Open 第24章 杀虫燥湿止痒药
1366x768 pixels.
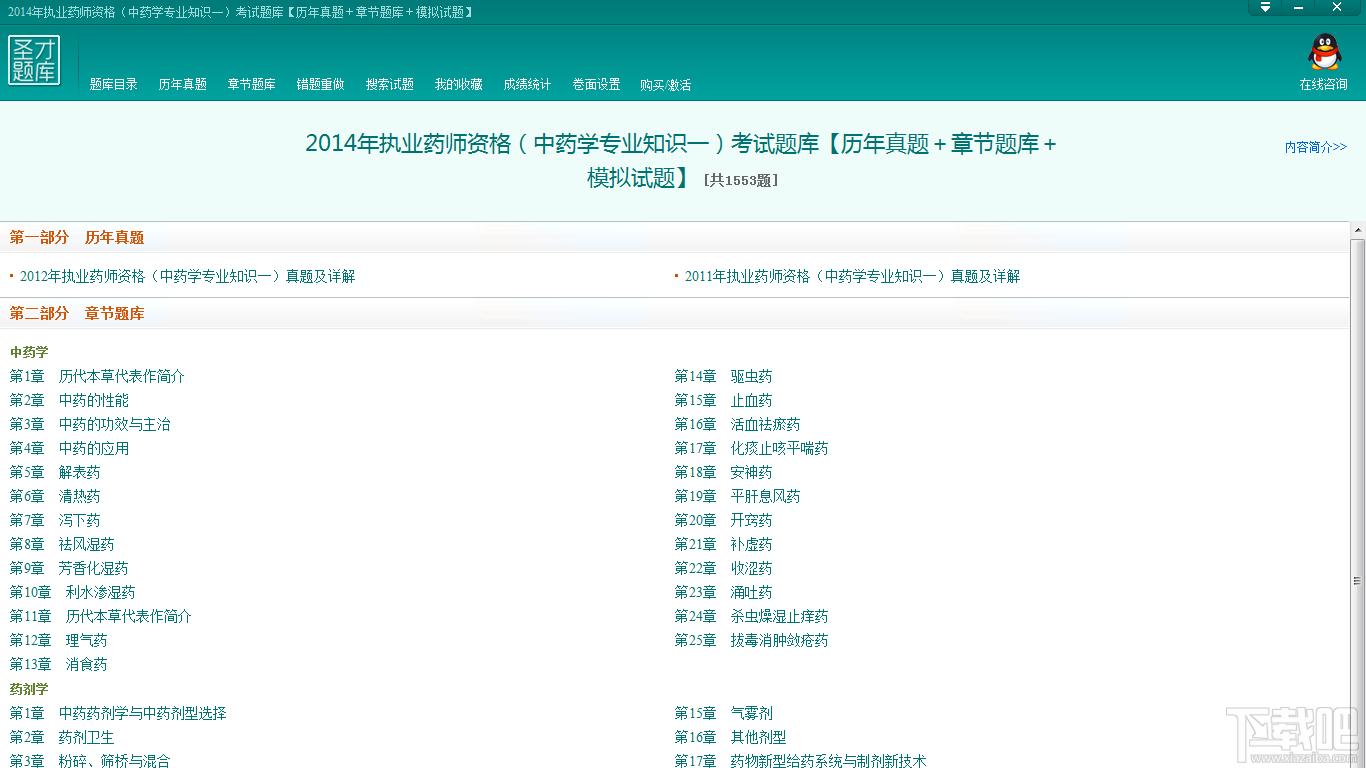751,616
